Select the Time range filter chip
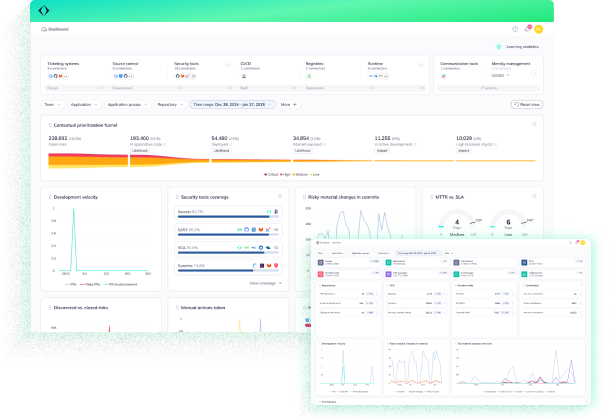Image resolution: width=610 pixels, height=419 pixels. click(231, 104)
